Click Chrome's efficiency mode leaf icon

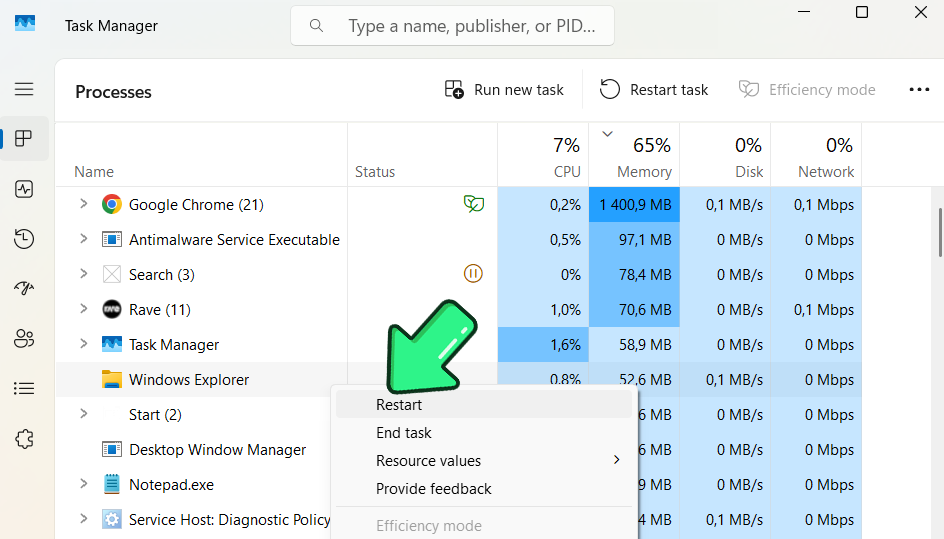(x=474, y=204)
